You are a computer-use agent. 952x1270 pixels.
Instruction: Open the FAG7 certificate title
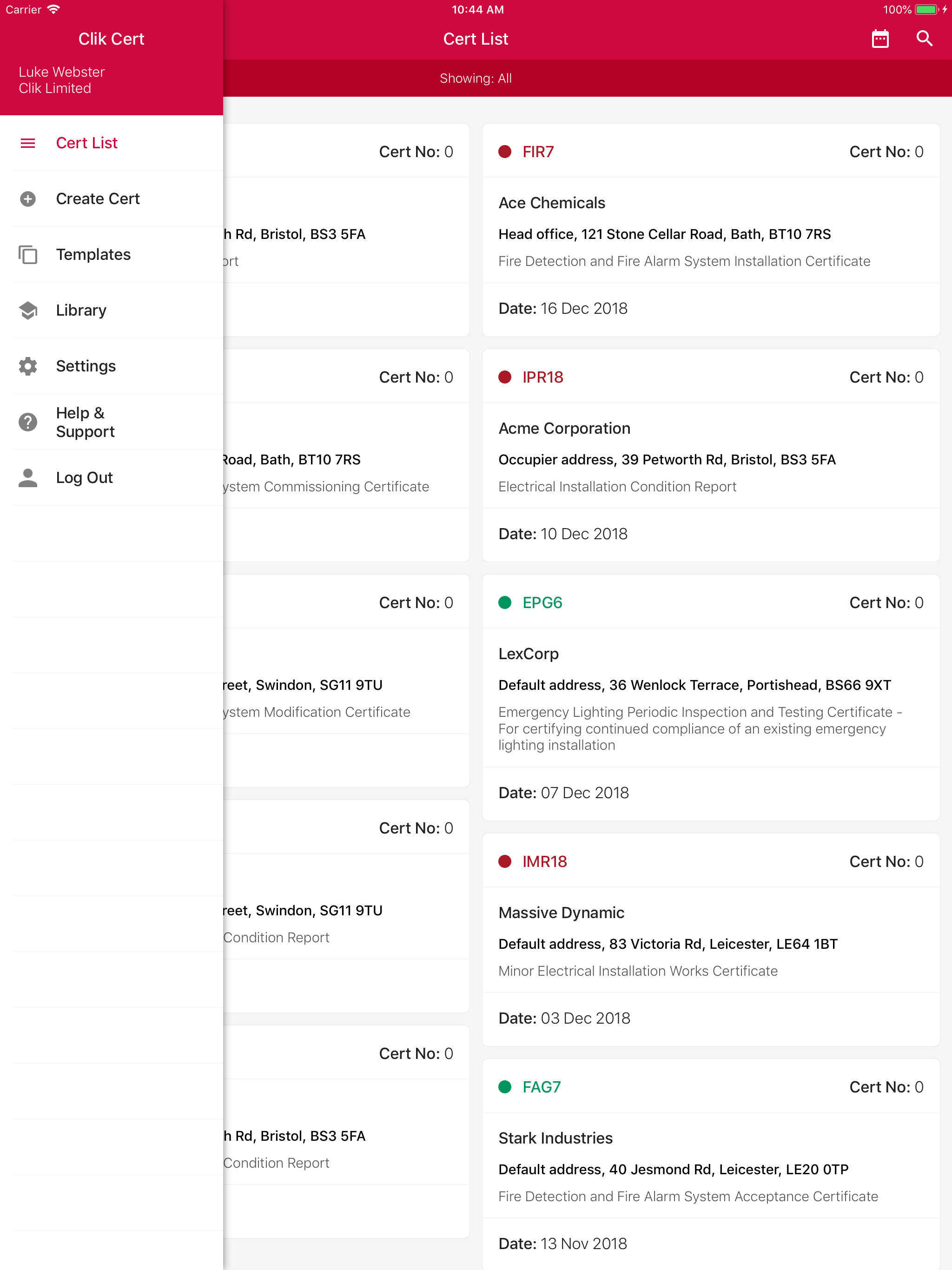(x=542, y=1087)
